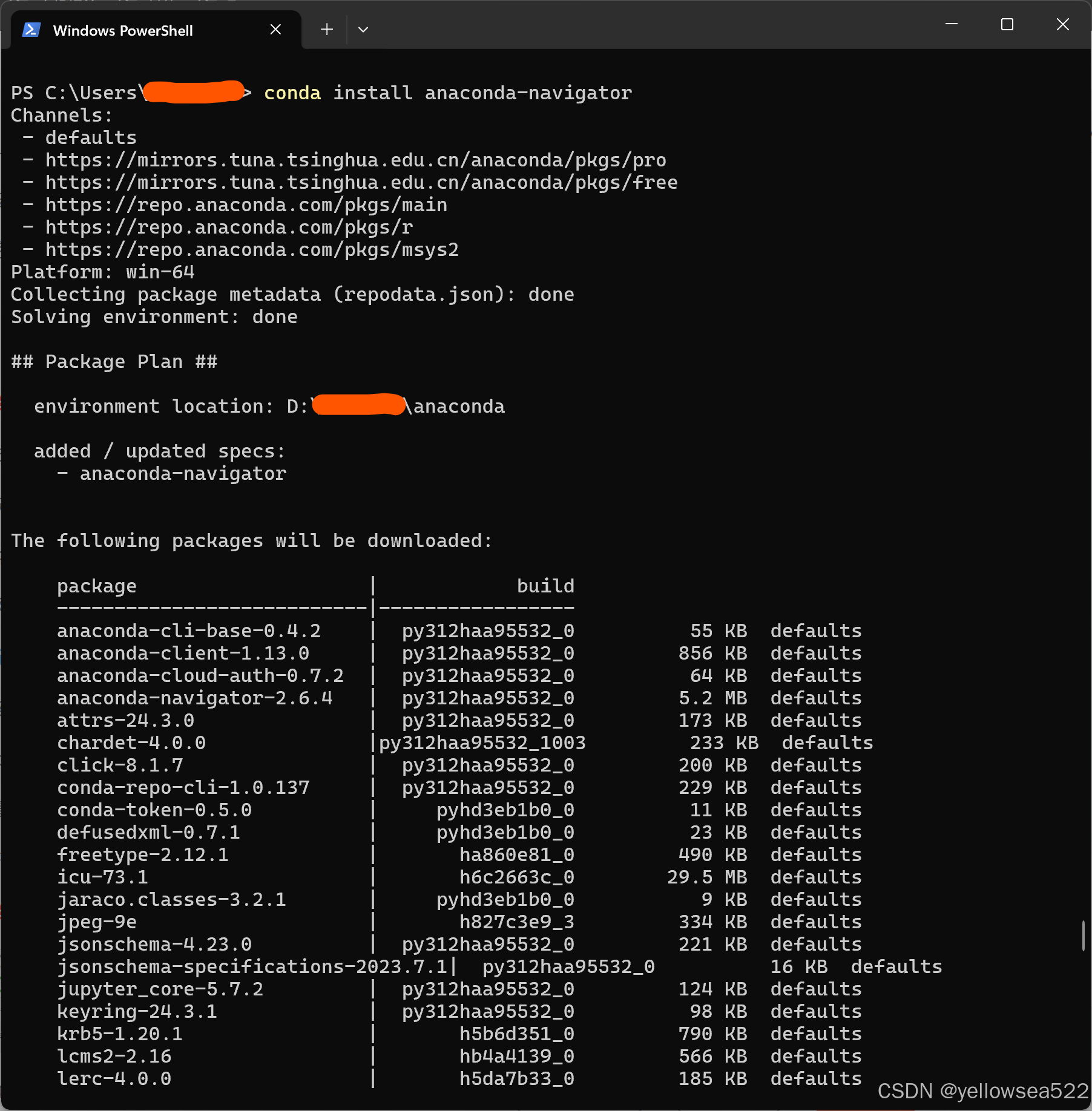Viewport: 1092px width, 1111px height.
Task: Click freetype-2.12.1 package name
Action: (143, 855)
